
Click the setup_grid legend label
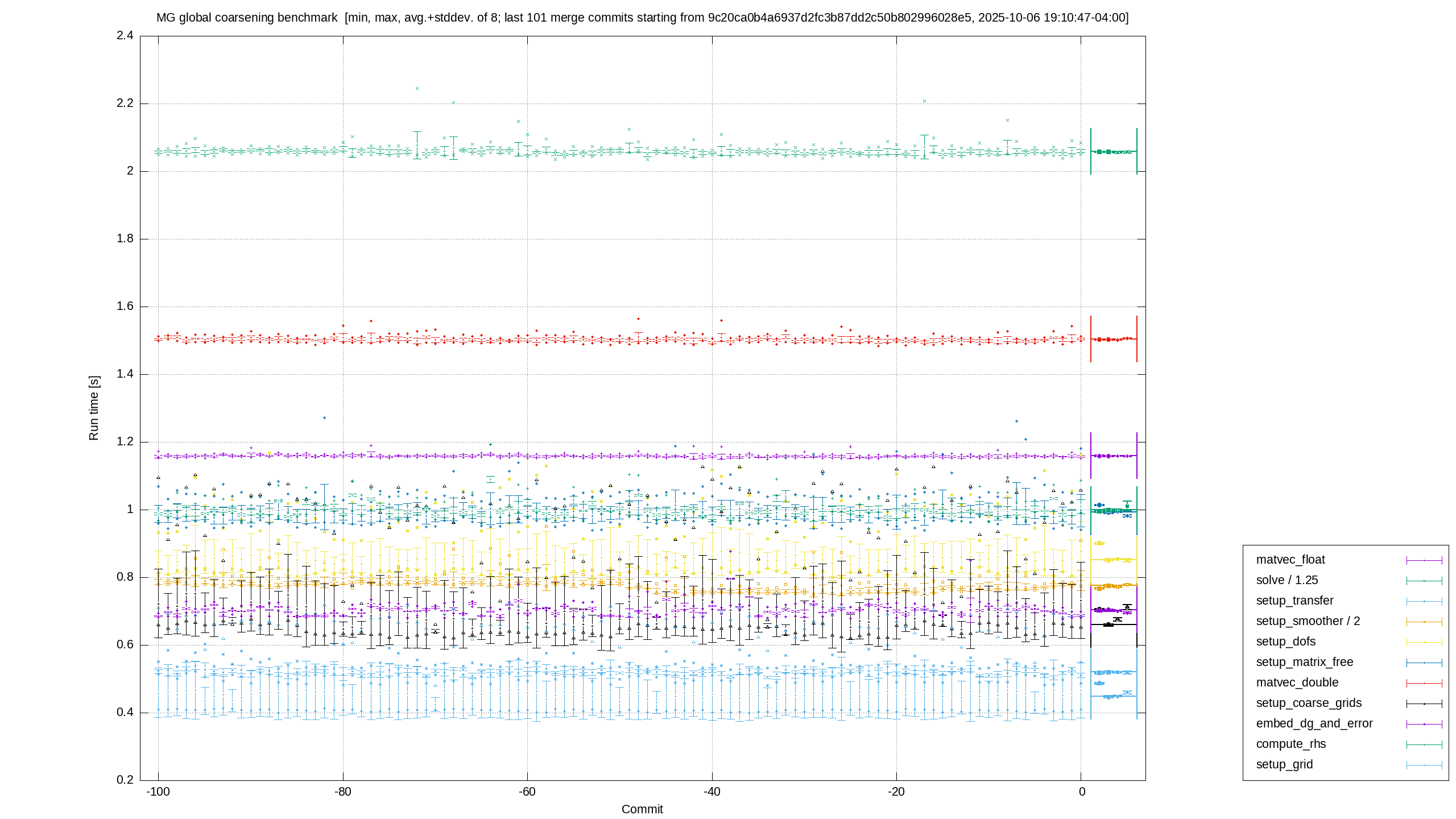(1284, 764)
